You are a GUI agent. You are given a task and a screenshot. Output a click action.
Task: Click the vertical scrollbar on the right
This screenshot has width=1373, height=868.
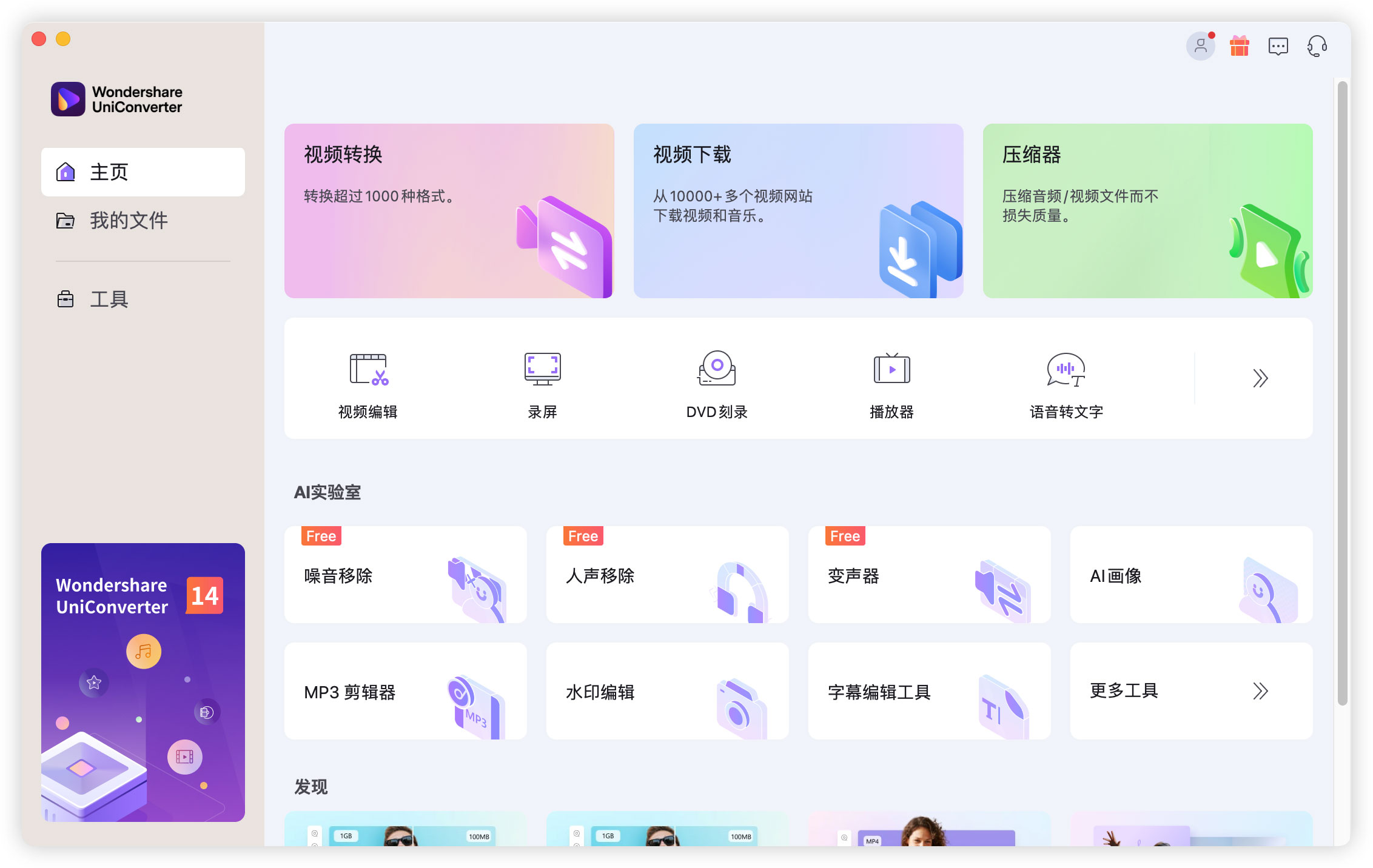pyautogui.click(x=1343, y=394)
